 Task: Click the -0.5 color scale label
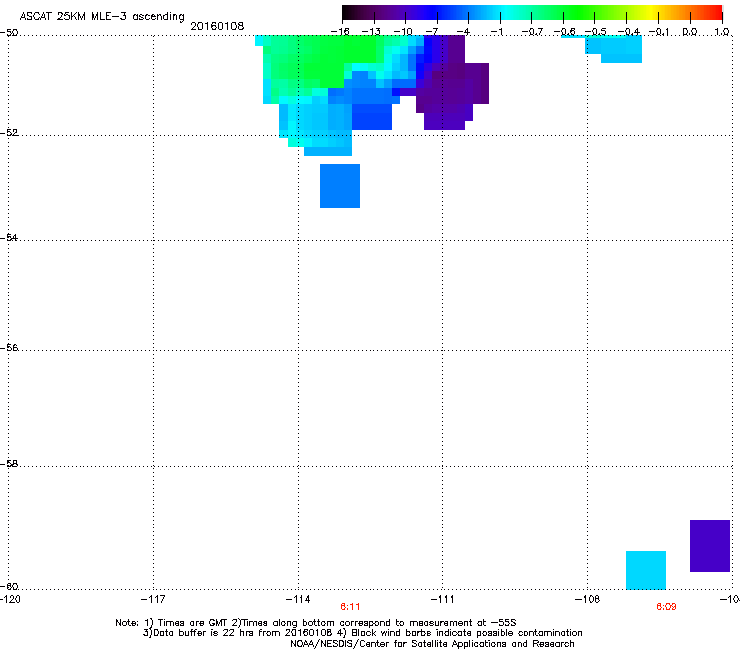point(596,32)
